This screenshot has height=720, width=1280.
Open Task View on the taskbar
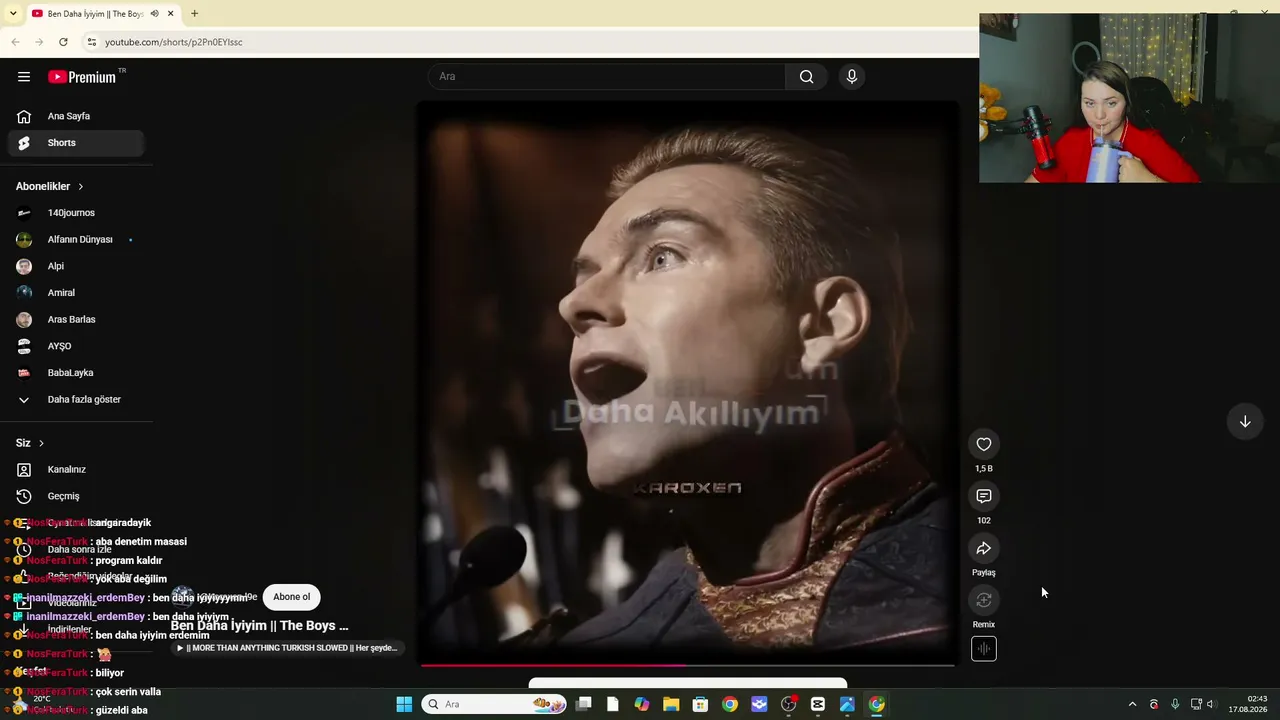(584, 704)
